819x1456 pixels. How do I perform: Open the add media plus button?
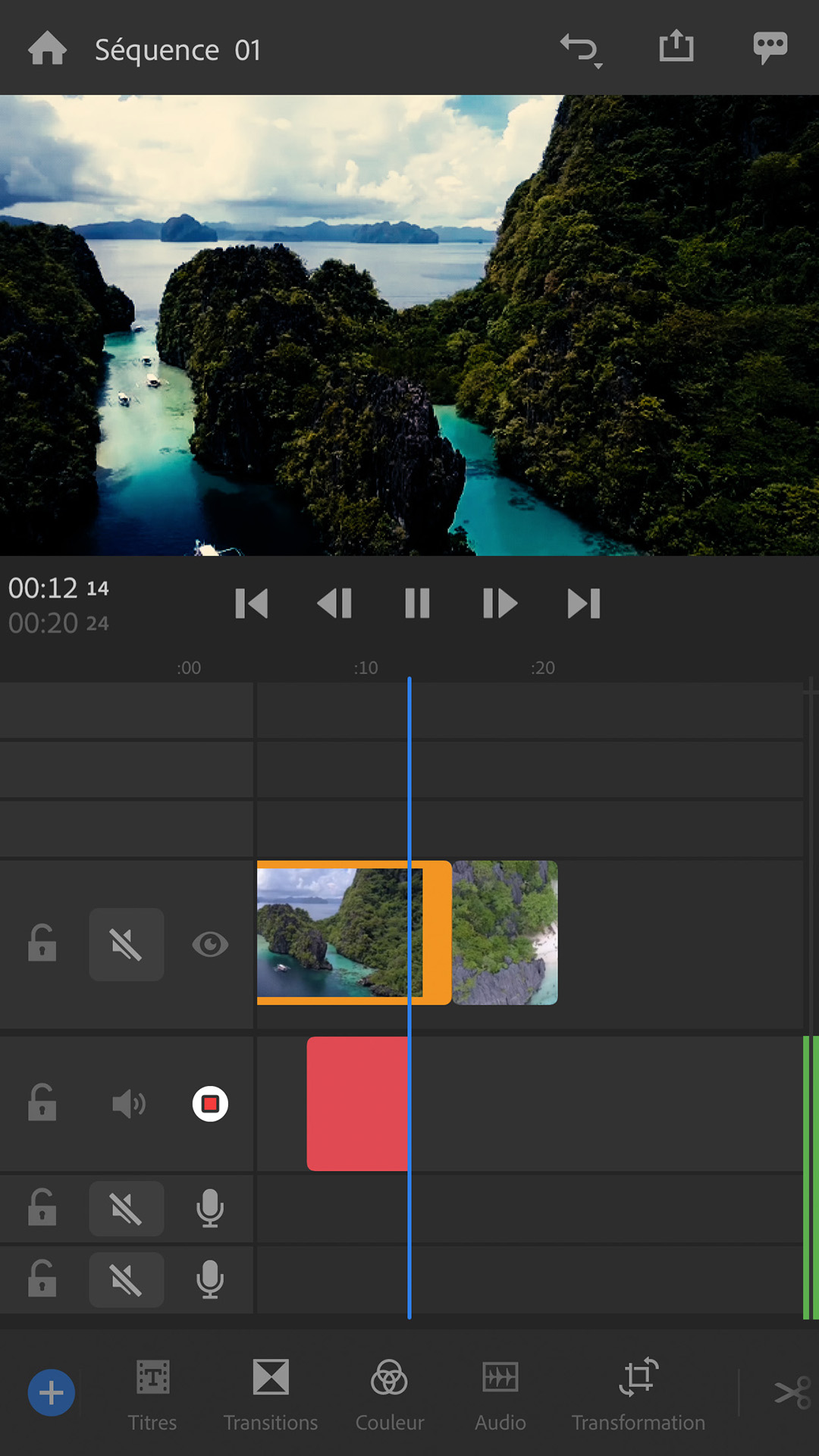pyautogui.click(x=52, y=1392)
